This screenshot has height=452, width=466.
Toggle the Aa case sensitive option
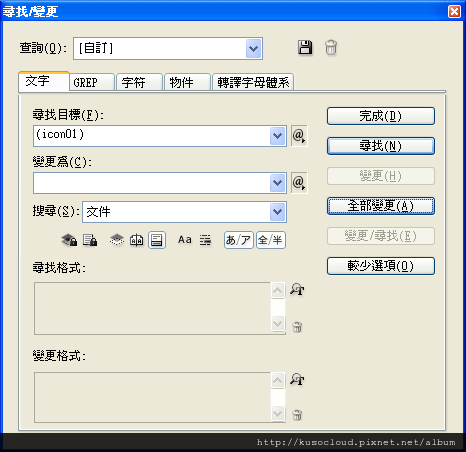185,240
